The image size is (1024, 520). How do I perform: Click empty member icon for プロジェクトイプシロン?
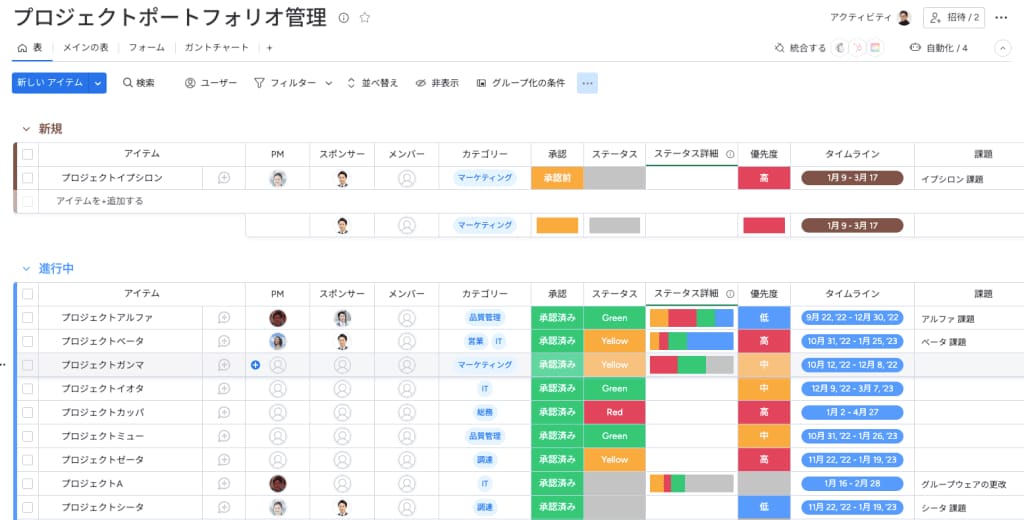[407, 178]
